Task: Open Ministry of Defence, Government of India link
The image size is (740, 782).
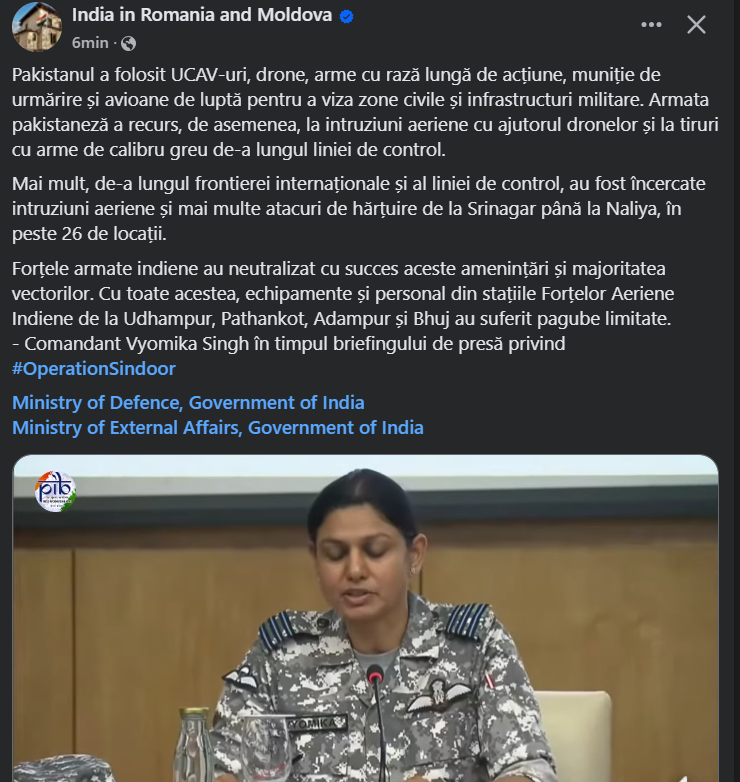Action: coord(188,403)
